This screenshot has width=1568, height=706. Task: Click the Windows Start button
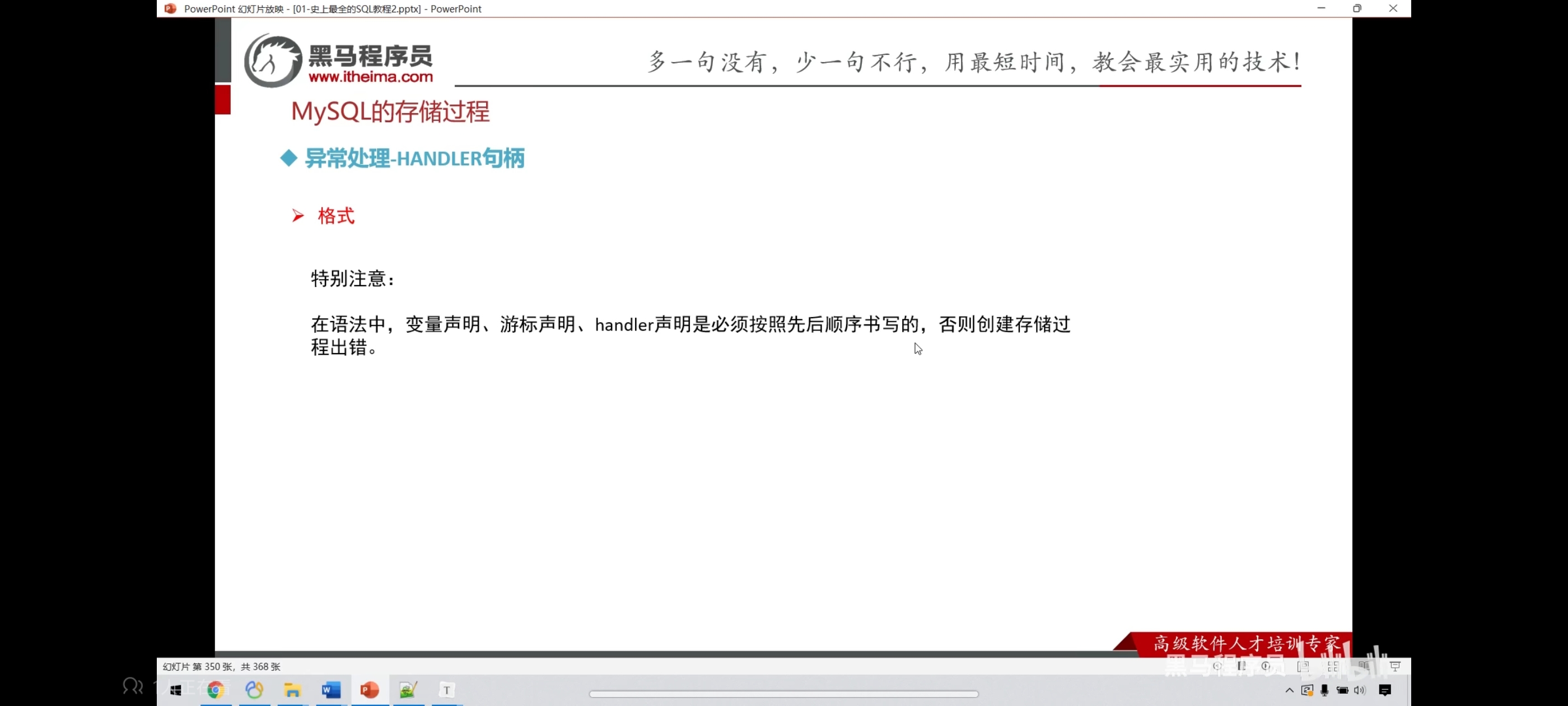(x=176, y=690)
